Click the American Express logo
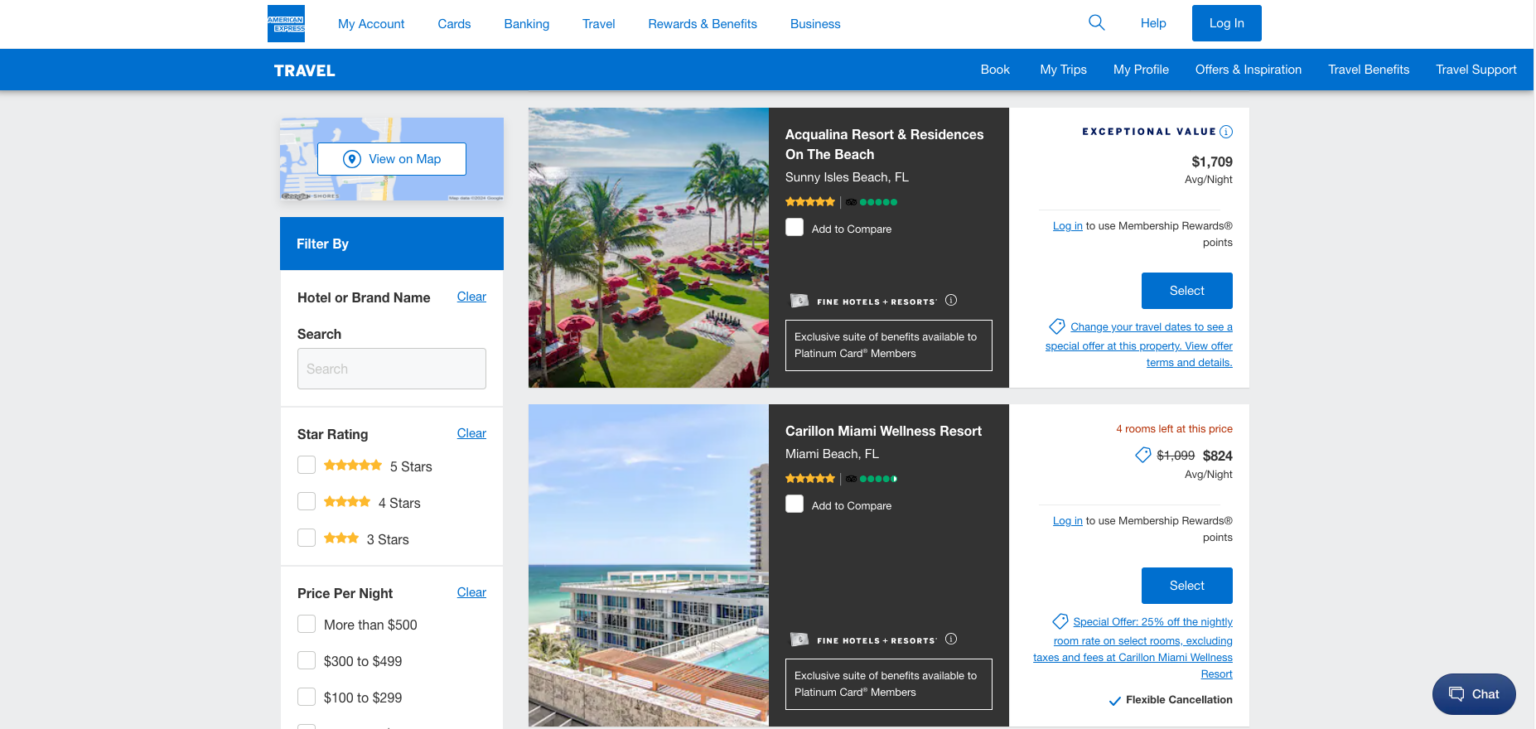Viewport: 1536px width, 729px height. [x=286, y=24]
